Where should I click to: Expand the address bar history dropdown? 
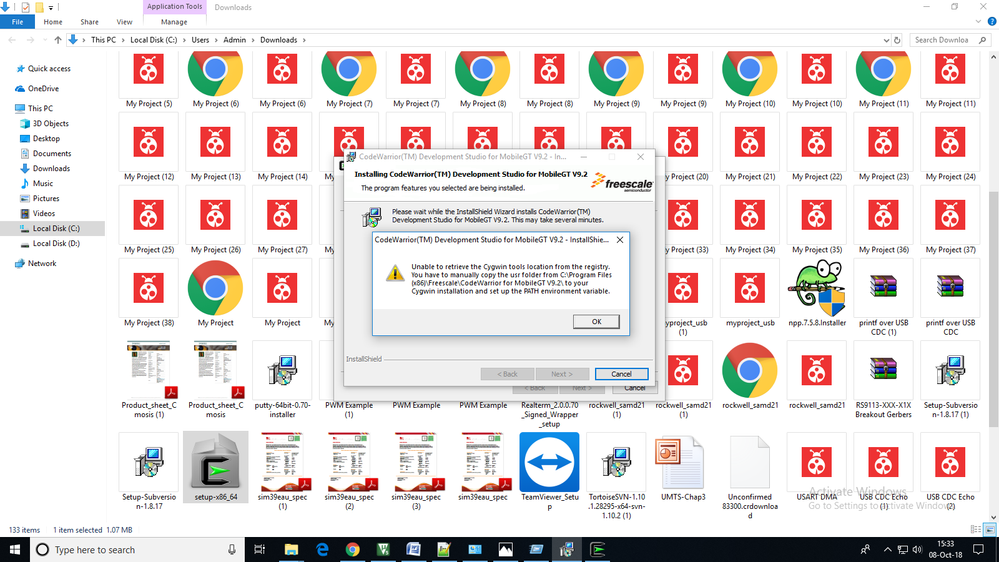pos(886,40)
